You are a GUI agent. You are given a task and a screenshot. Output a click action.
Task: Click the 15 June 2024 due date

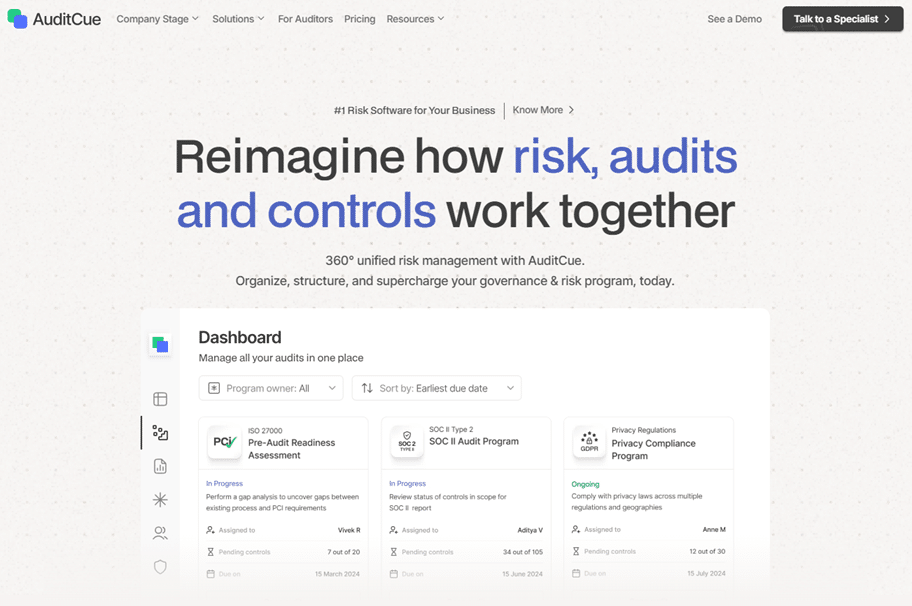[x=522, y=574]
